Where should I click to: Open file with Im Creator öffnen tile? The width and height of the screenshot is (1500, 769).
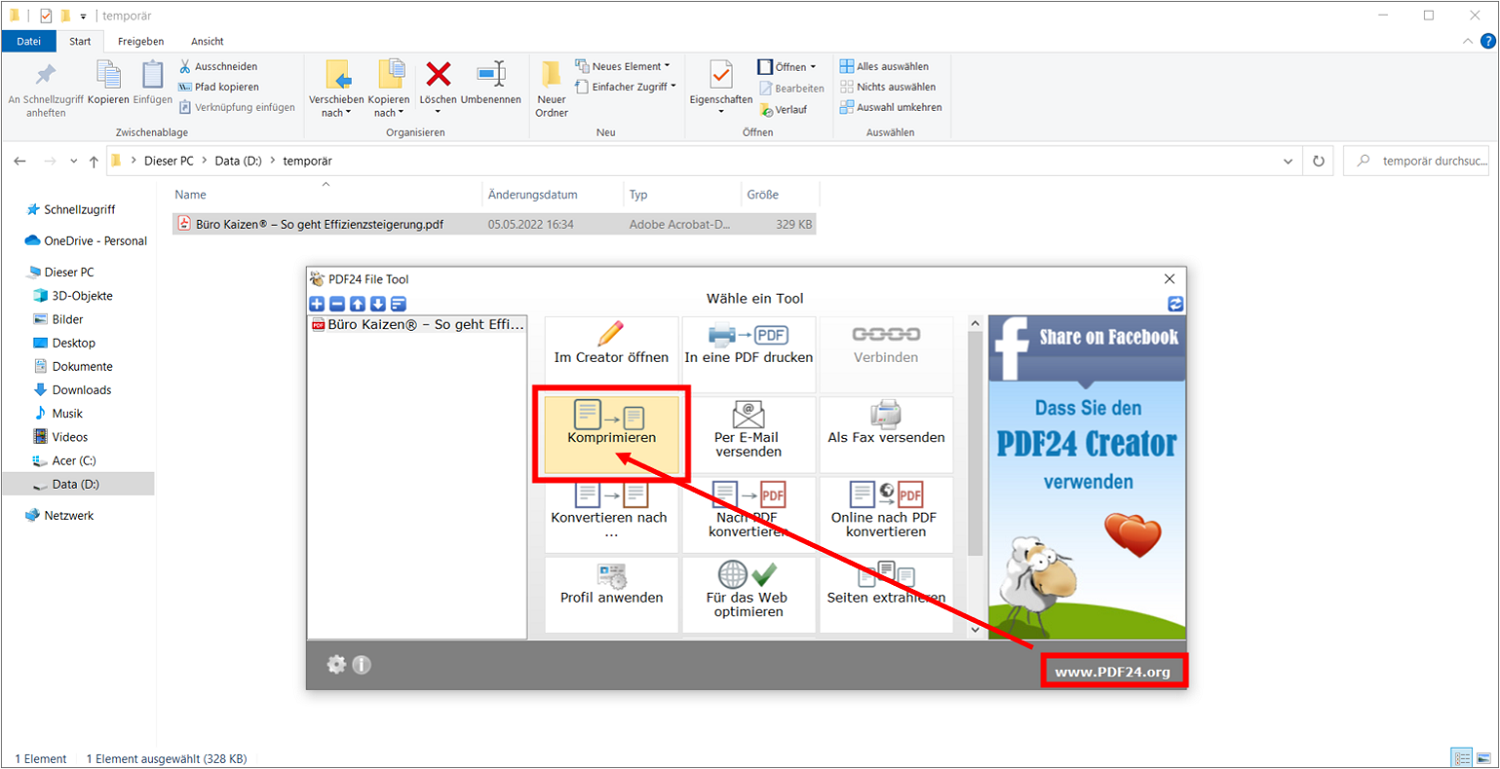(x=612, y=355)
